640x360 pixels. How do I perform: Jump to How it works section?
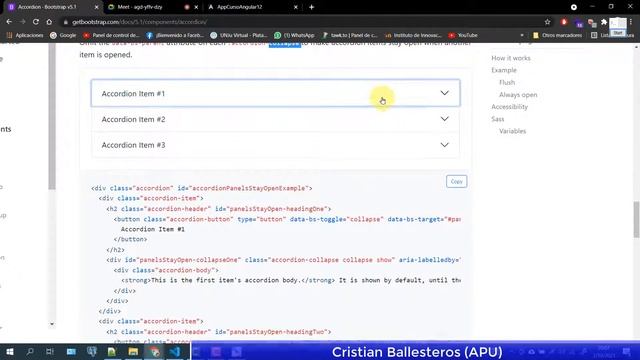click(511, 58)
